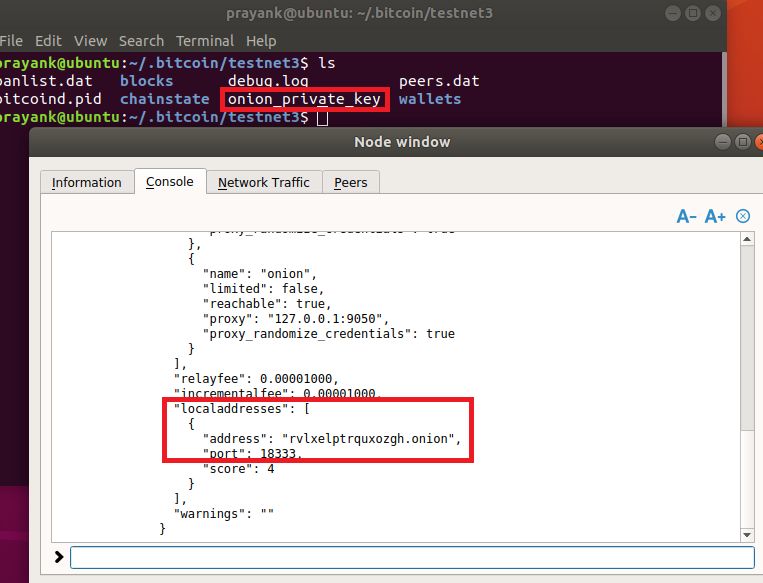Open the terminal Search menu
Viewport: 763px width, 583px height.
coord(142,41)
